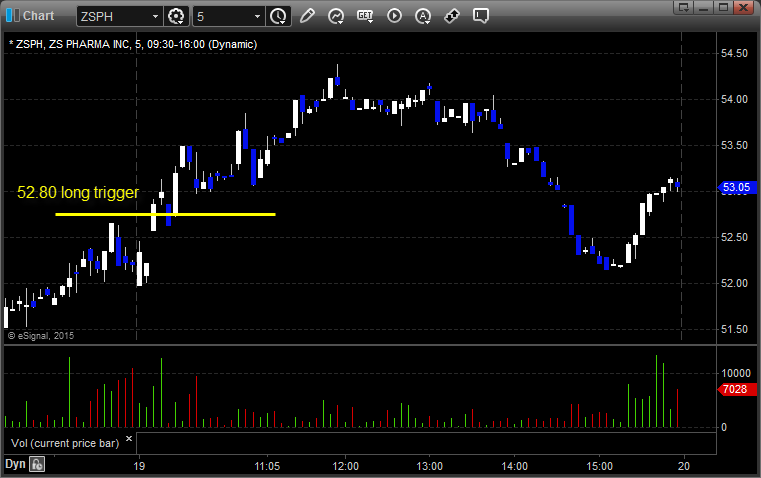This screenshot has width=761, height=478.
Task: Click the 12:00 time axis label
Action: pos(346,466)
